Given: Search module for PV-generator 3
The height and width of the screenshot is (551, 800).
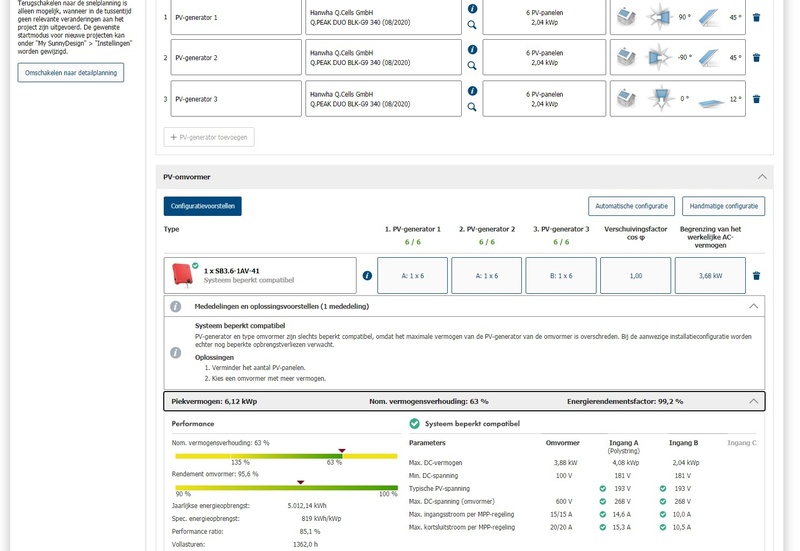Looking at the screenshot, I should tap(472, 107).
